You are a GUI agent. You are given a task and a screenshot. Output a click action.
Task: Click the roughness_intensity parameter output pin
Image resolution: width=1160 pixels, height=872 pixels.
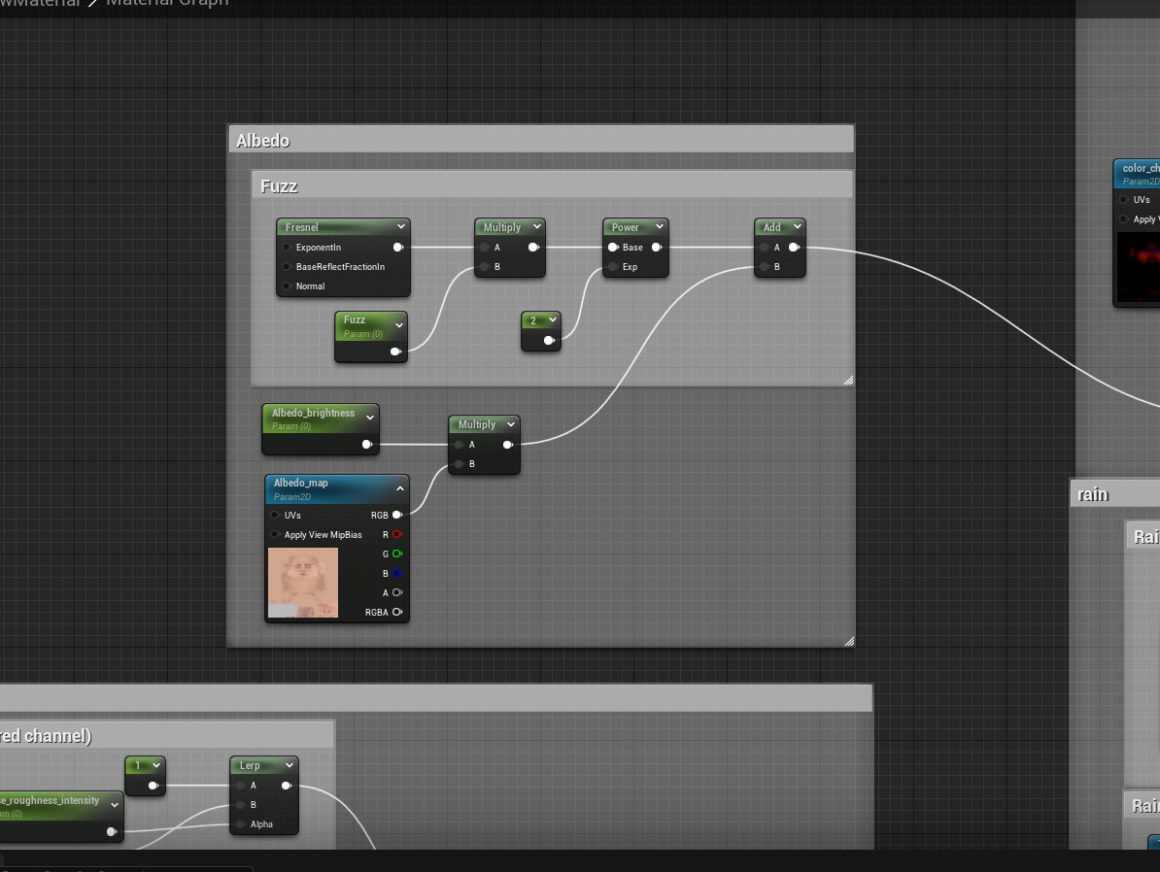(x=112, y=831)
